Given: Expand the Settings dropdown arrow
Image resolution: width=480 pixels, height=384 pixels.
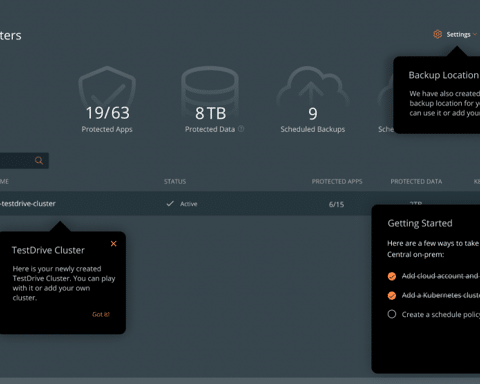Looking at the screenshot, I should tap(475, 34).
